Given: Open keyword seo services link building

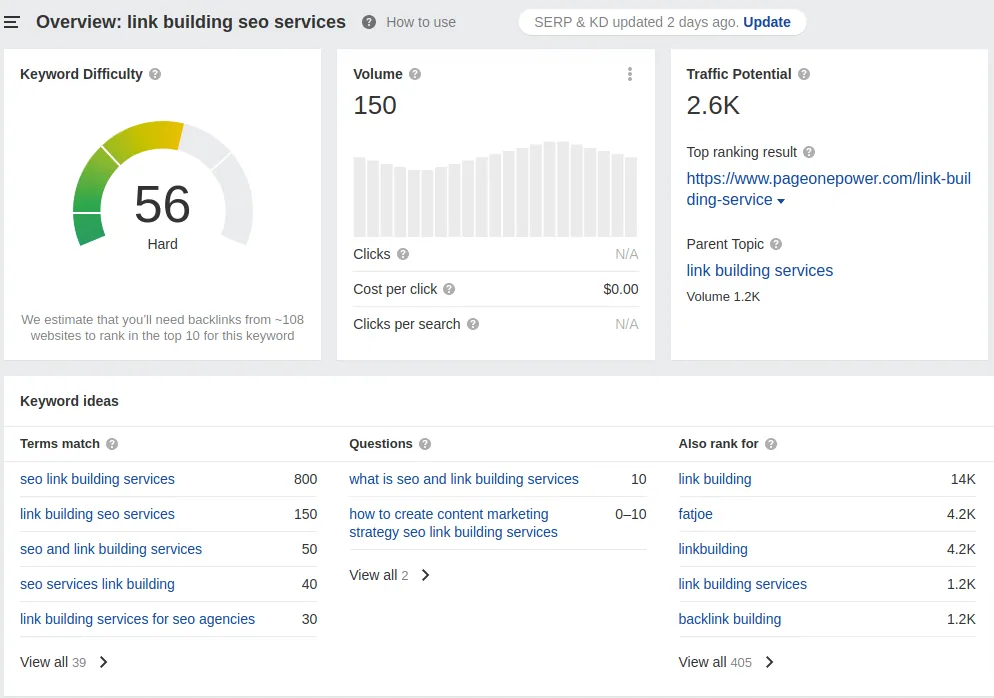Looking at the screenshot, I should click(97, 584).
